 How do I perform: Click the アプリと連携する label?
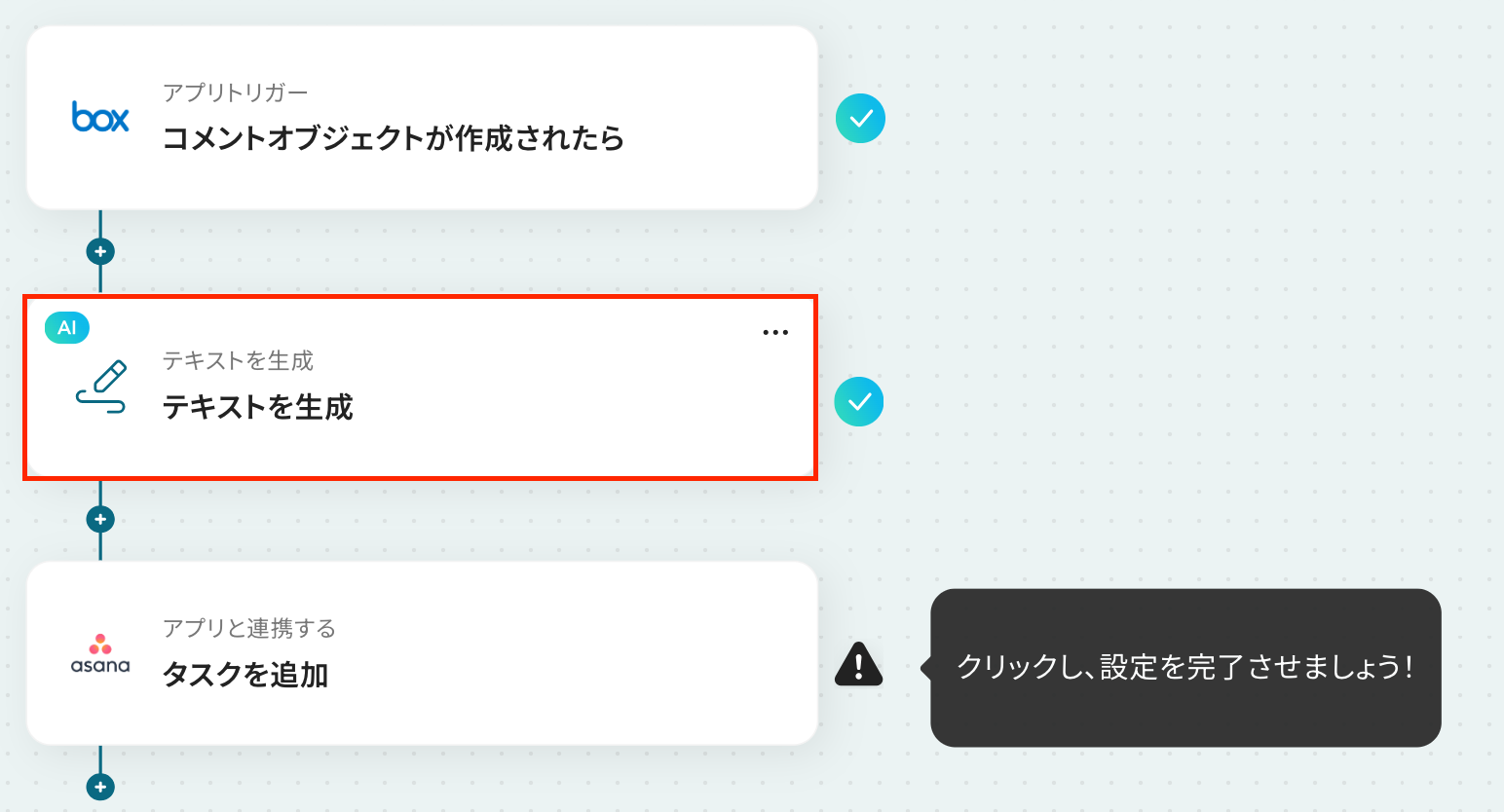pyautogui.click(x=249, y=628)
